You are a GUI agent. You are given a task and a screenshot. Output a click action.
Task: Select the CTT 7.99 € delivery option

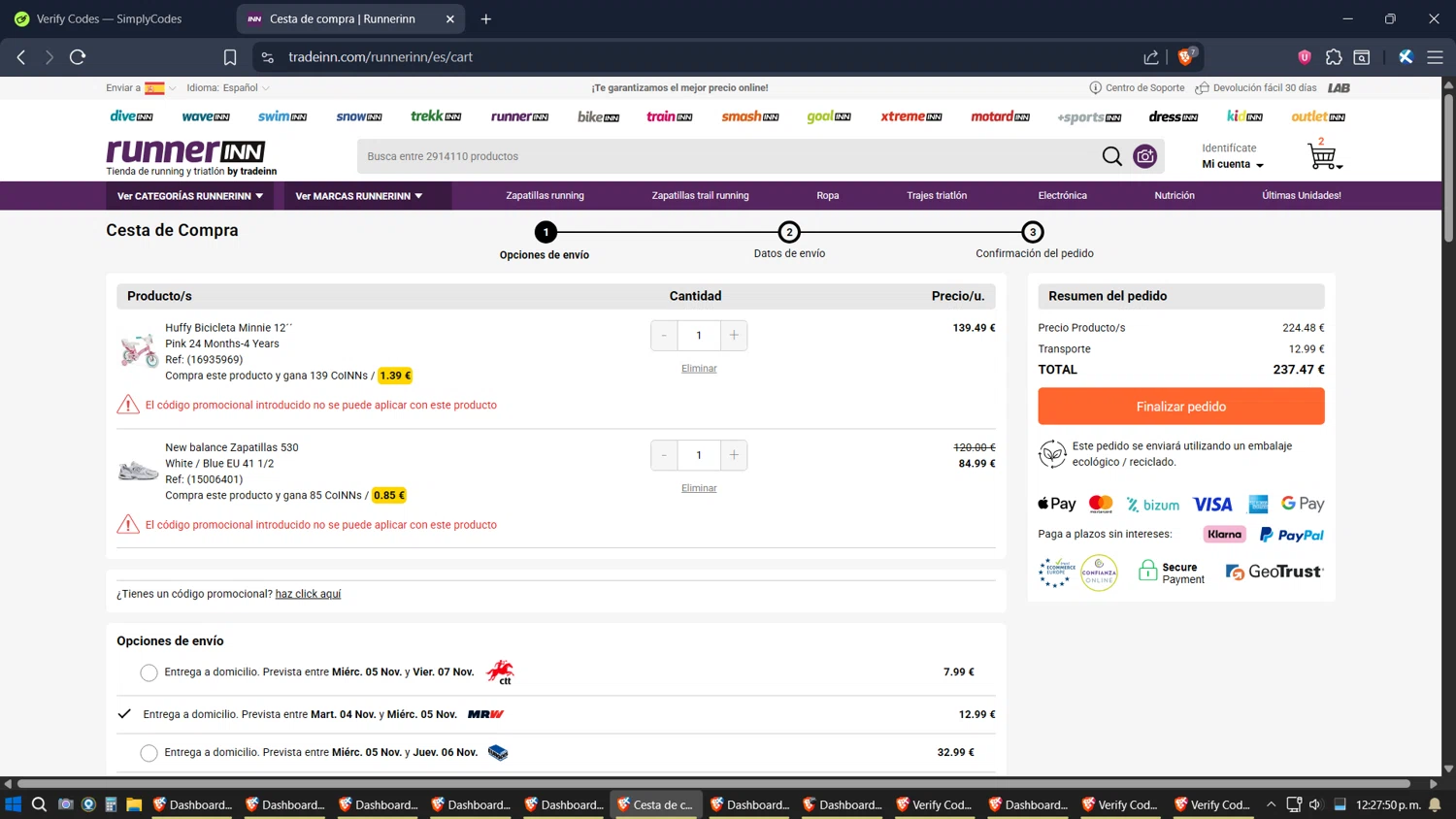(149, 672)
